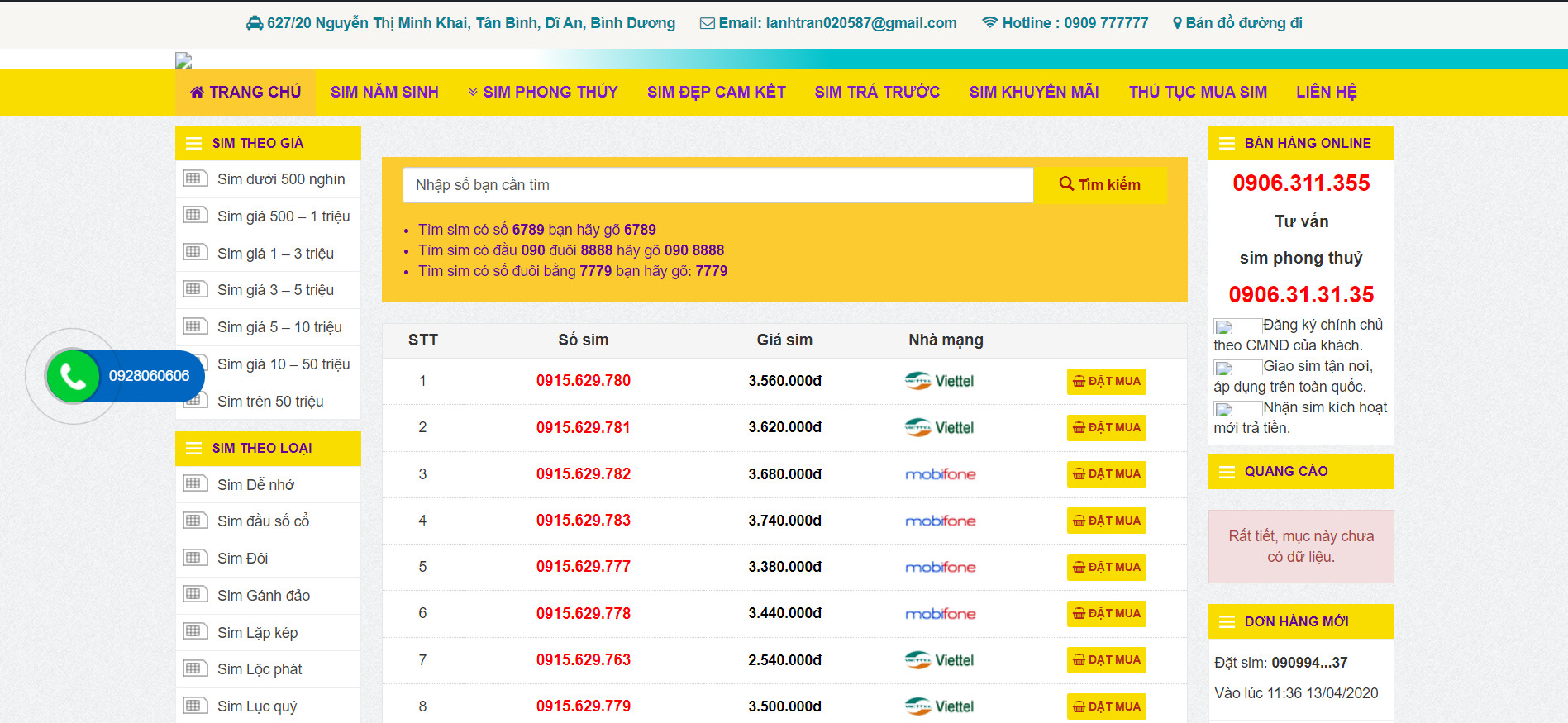Open Sim Lộc phát category
The image size is (1568, 723).
[260, 669]
